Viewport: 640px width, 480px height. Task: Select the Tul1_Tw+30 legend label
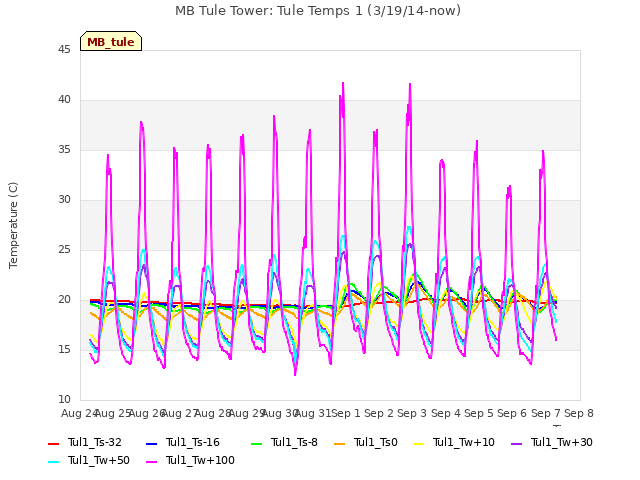[562, 442]
